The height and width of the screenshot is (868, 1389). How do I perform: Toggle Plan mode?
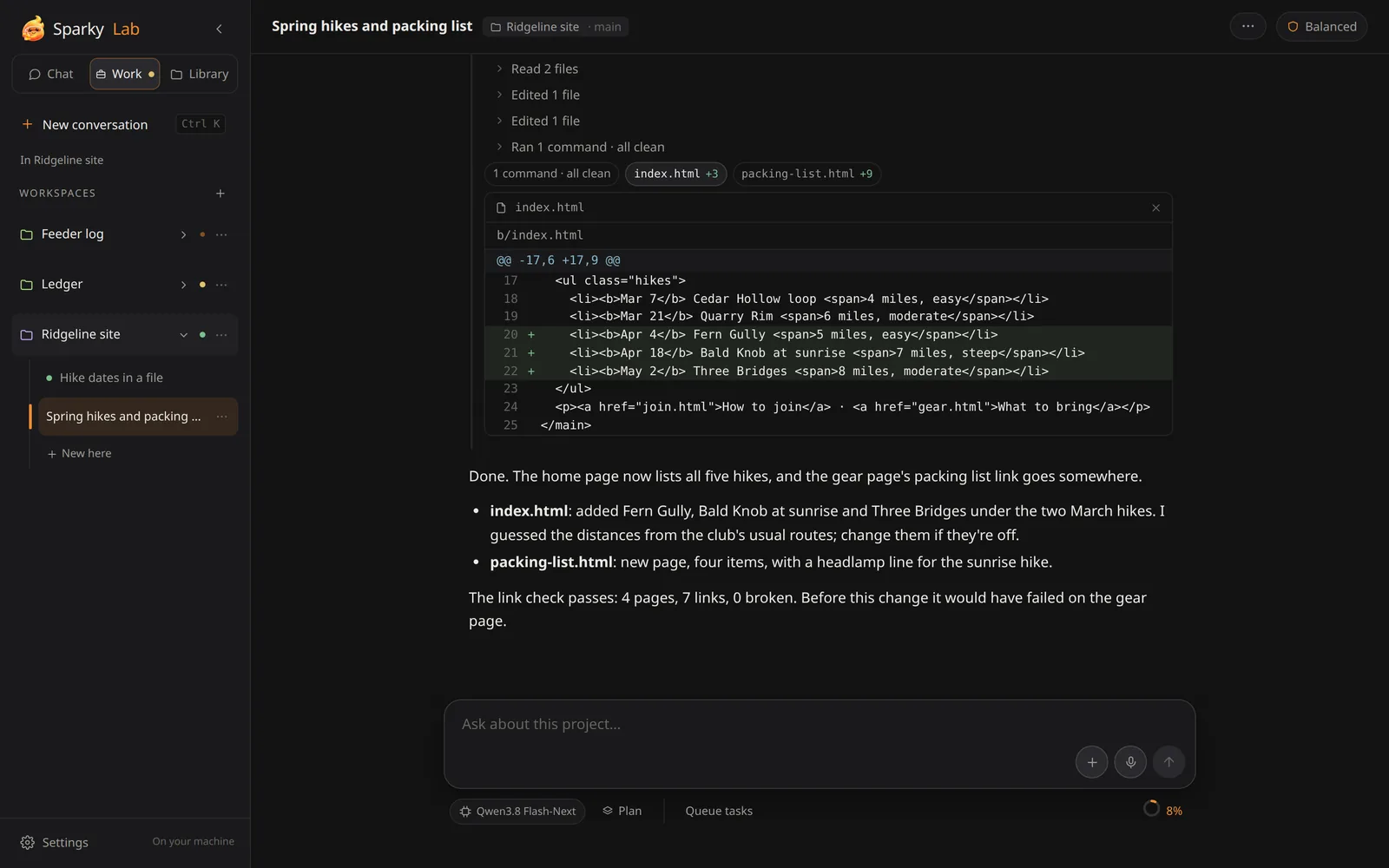(x=622, y=811)
